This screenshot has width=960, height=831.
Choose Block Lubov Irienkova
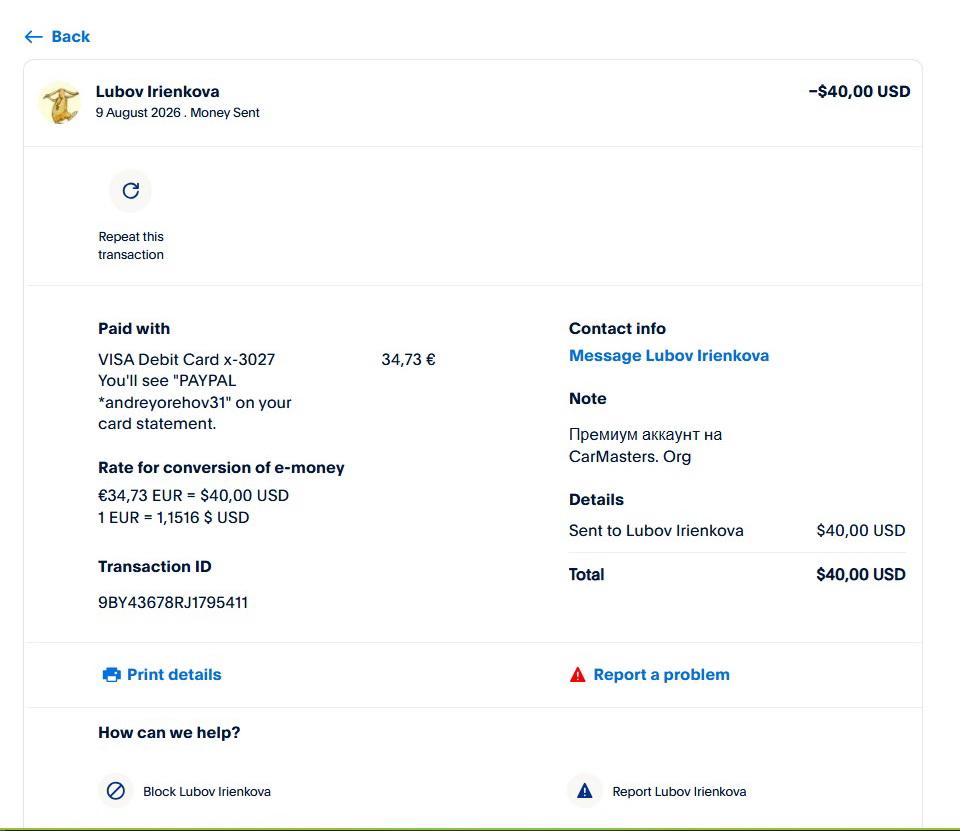[x=207, y=791]
